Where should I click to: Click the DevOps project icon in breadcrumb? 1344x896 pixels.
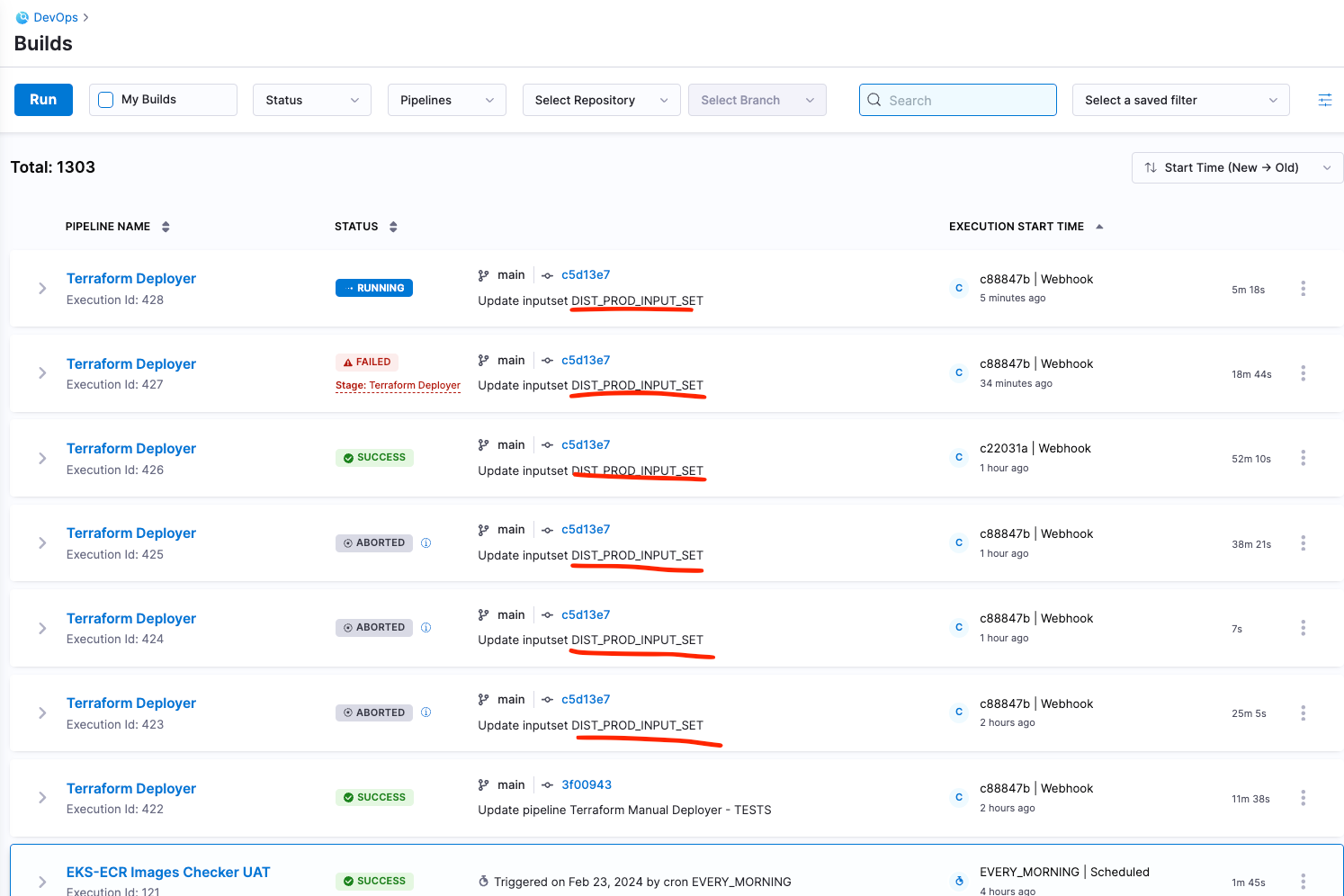pos(22,17)
